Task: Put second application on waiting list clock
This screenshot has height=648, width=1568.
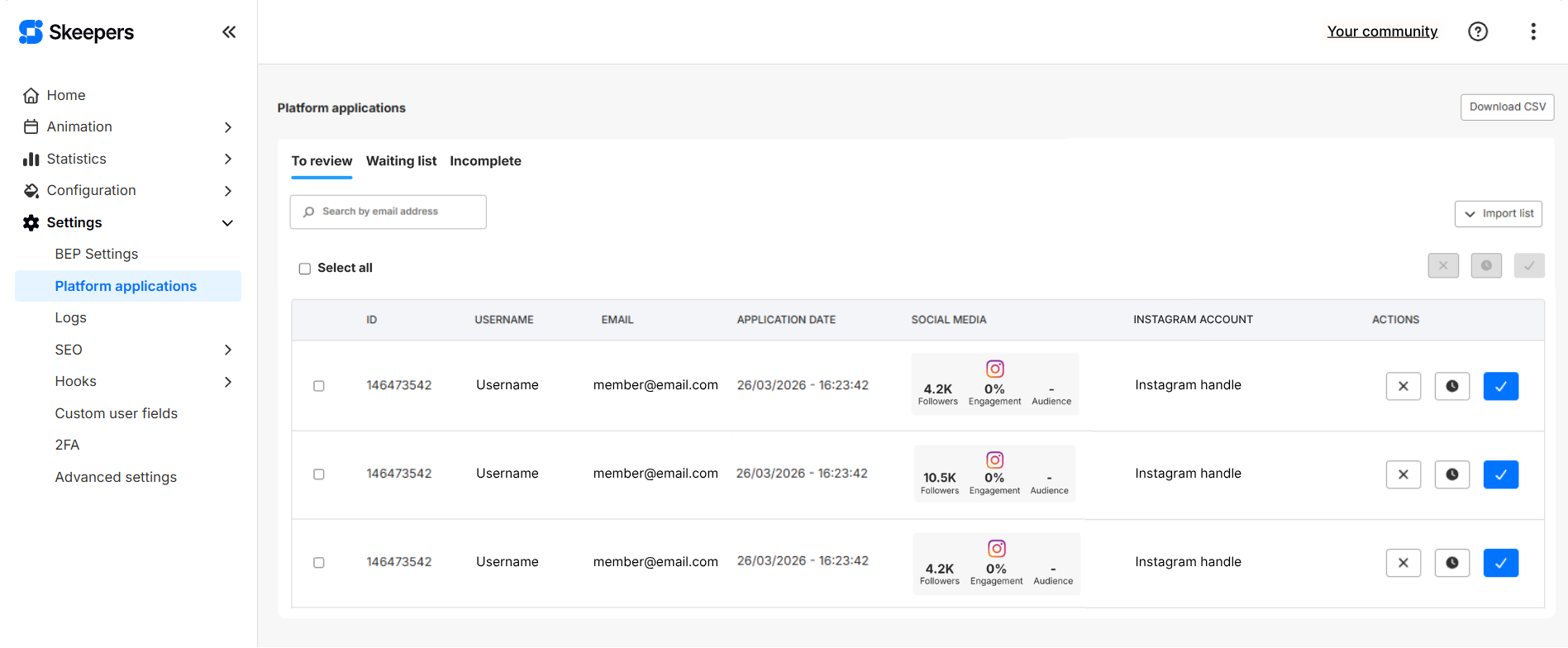Action: tap(1451, 474)
